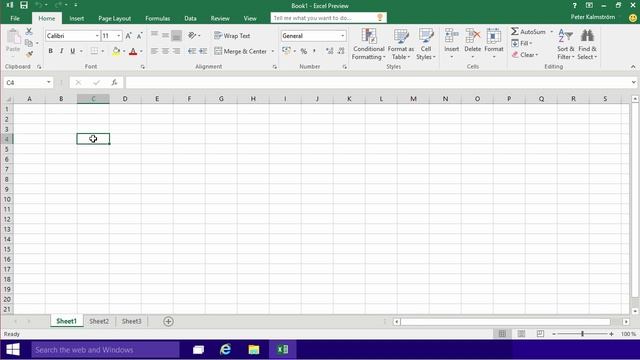Open the General number format dropdown
Screen dimensions: 640x360
(x=342, y=36)
